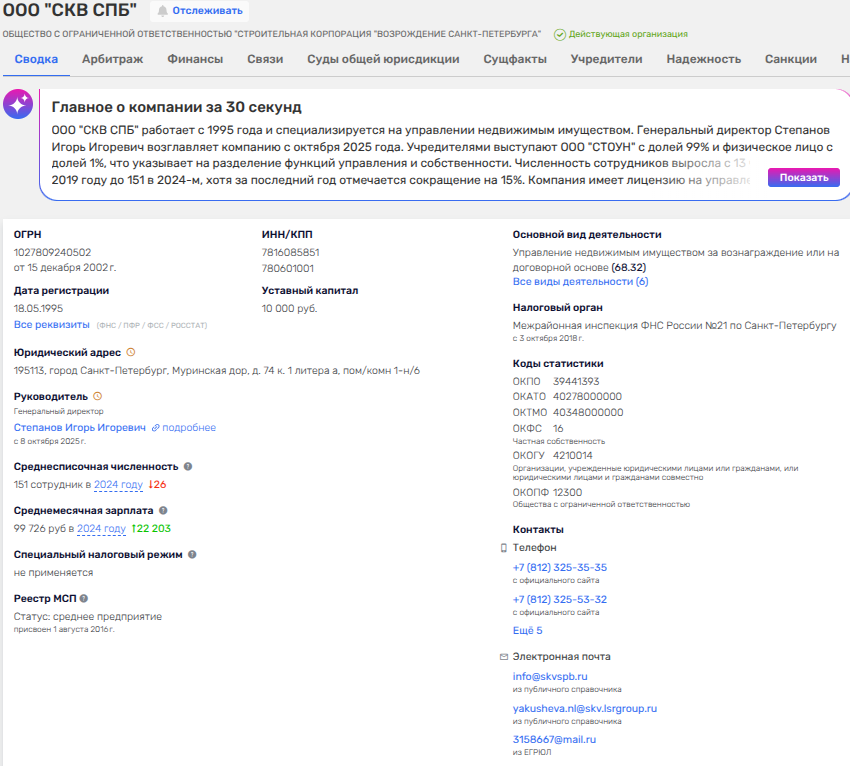Open Степанов Игорь Игоревич profile link
This screenshot has height=766, width=850.
79,427
